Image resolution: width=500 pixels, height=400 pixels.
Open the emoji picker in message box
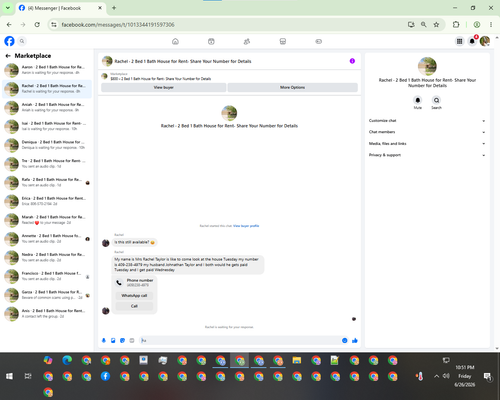[x=345, y=340]
